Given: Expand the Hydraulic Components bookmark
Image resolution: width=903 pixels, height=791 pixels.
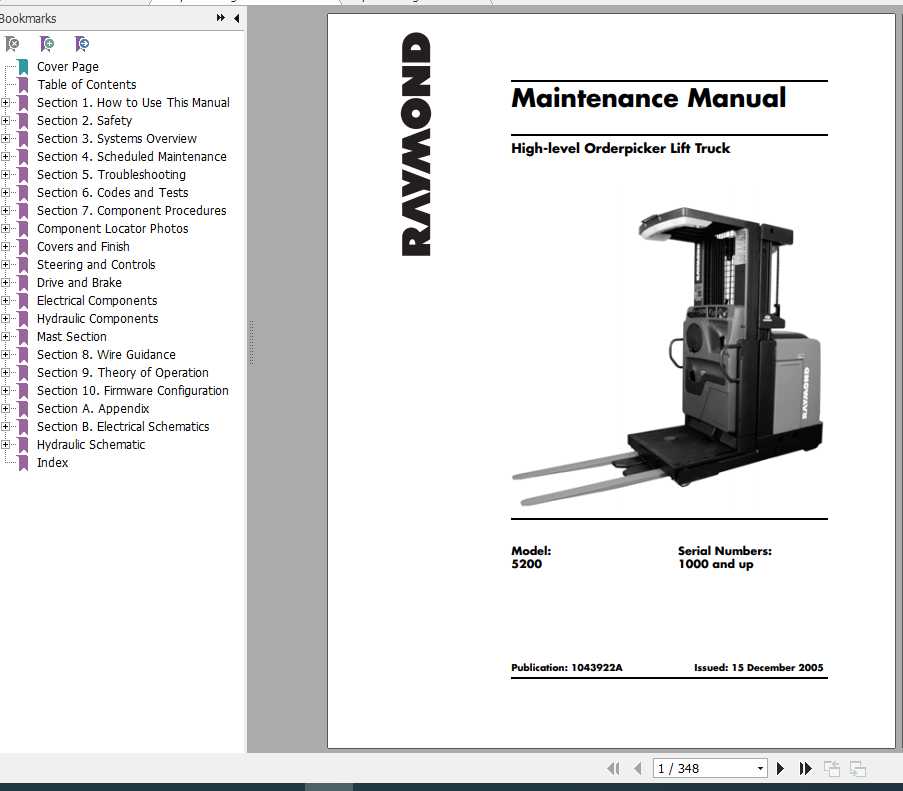Looking at the screenshot, I should [5, 319].
